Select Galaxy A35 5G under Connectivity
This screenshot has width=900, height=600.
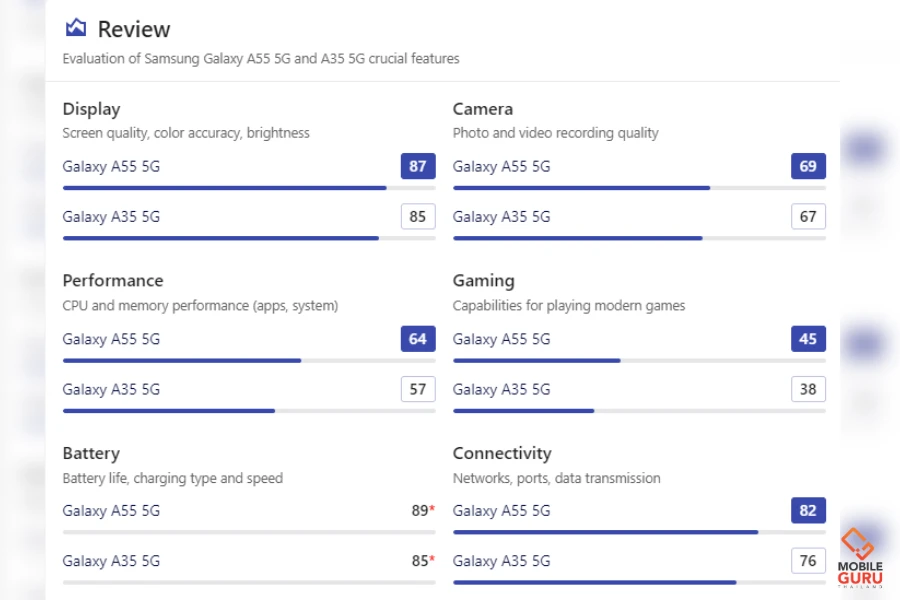501,561
